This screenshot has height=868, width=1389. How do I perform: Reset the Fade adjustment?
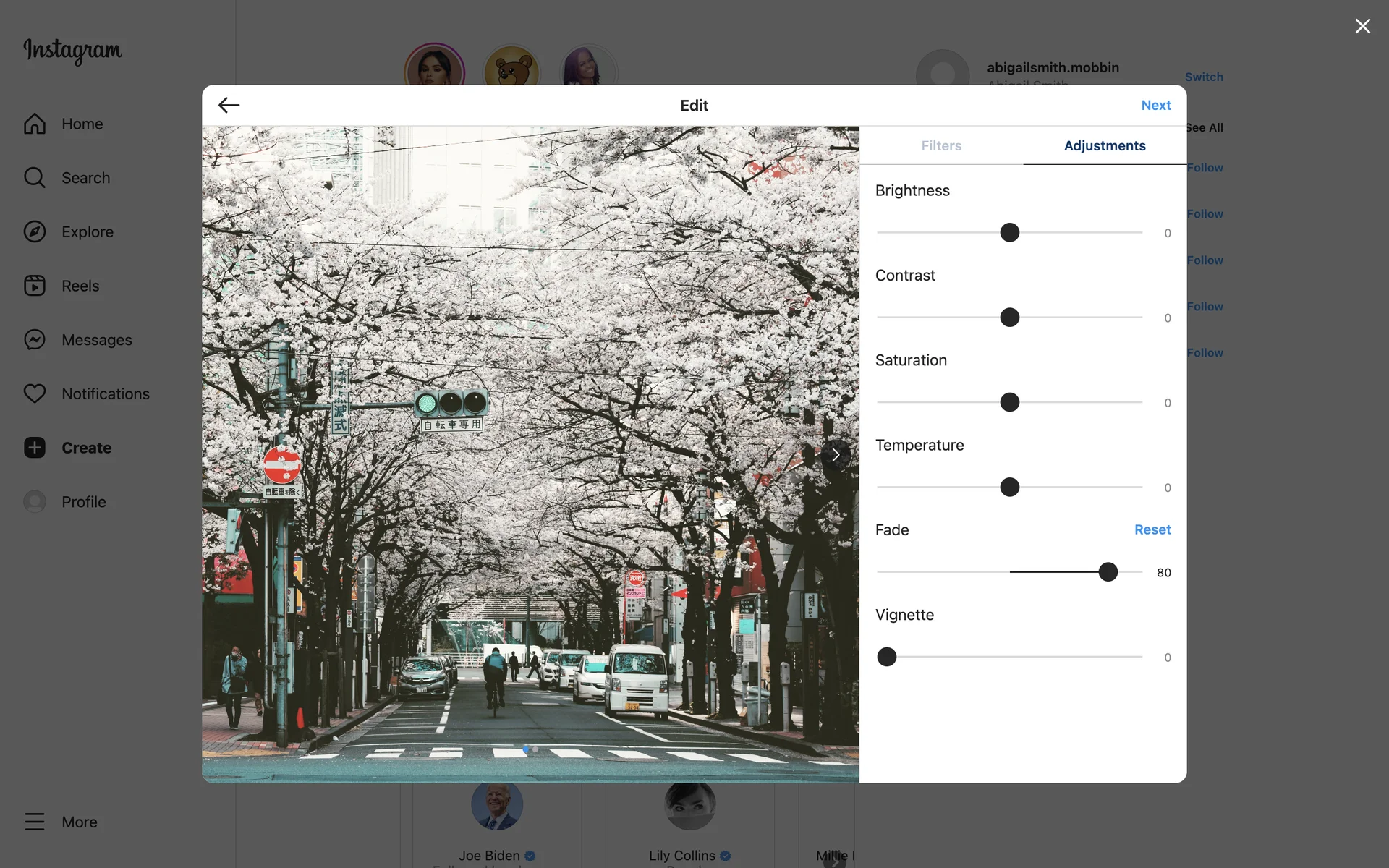pyautogui.click(x=1152, y=529)
